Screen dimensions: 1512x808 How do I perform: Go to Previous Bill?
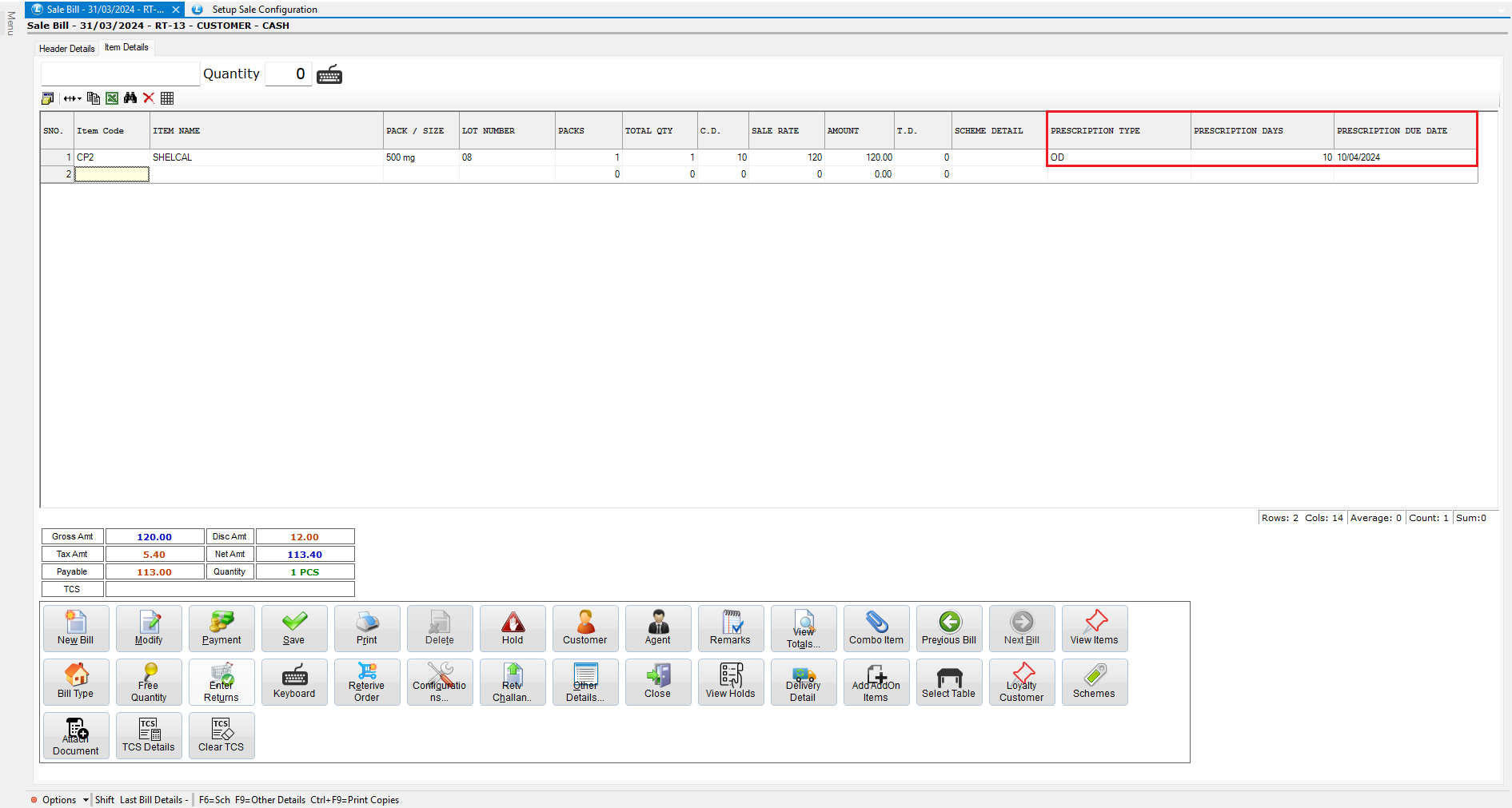click(948, 628)
